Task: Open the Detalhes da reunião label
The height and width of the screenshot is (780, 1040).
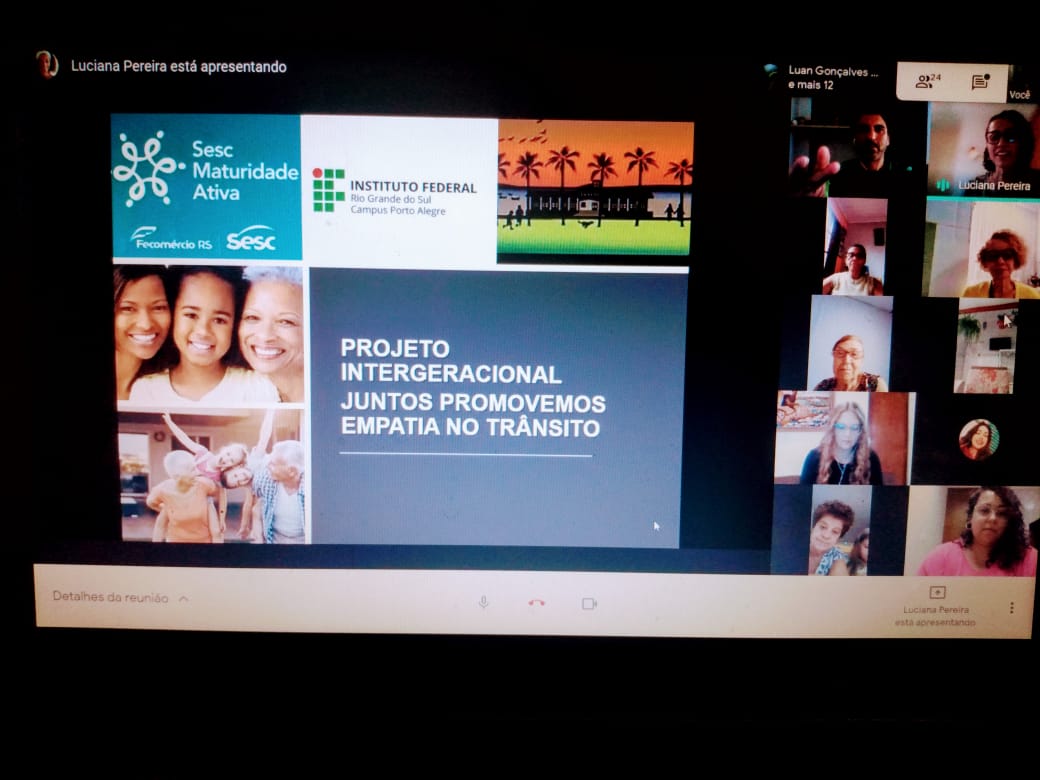Action: coord(110,598)
